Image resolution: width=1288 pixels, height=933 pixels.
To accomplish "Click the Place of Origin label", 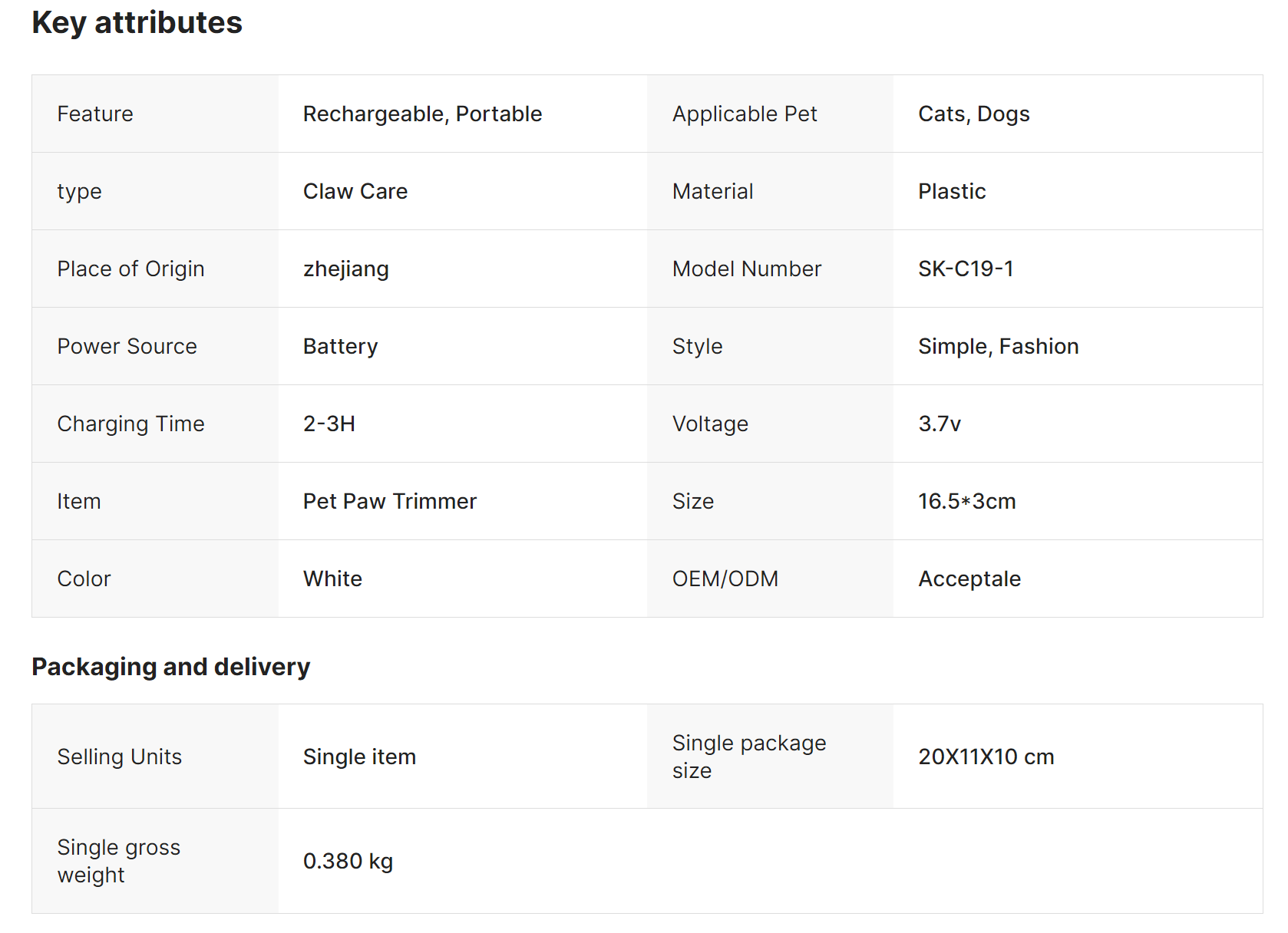I will click(130, 269).
